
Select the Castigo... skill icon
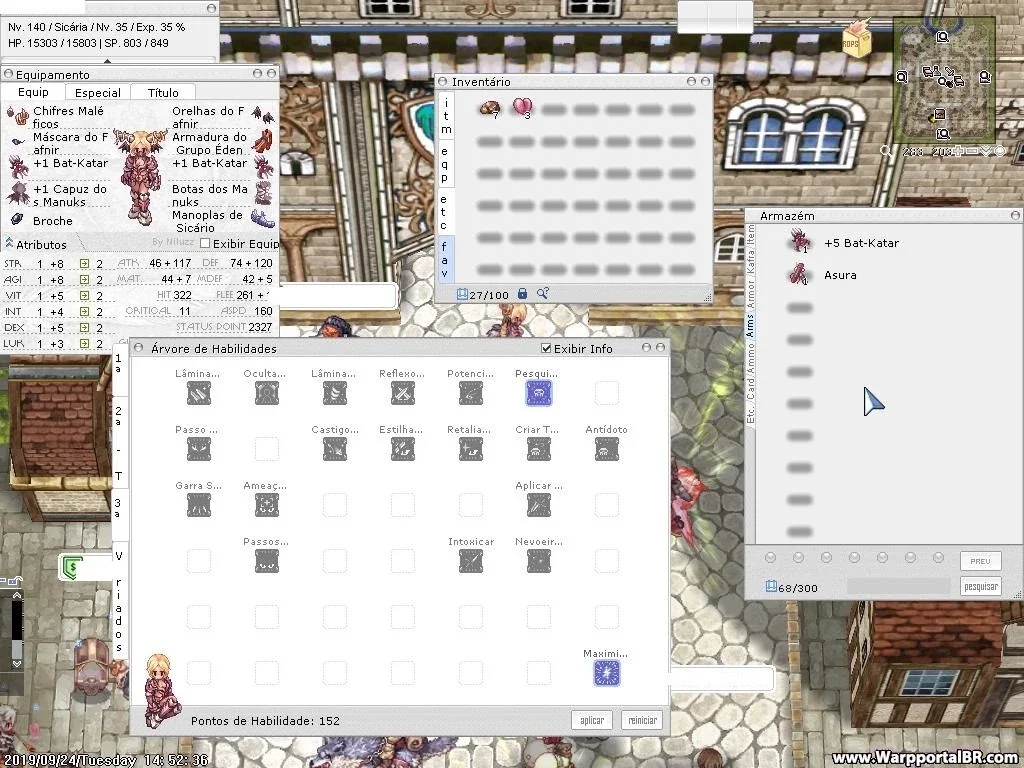tap(335, 449)
